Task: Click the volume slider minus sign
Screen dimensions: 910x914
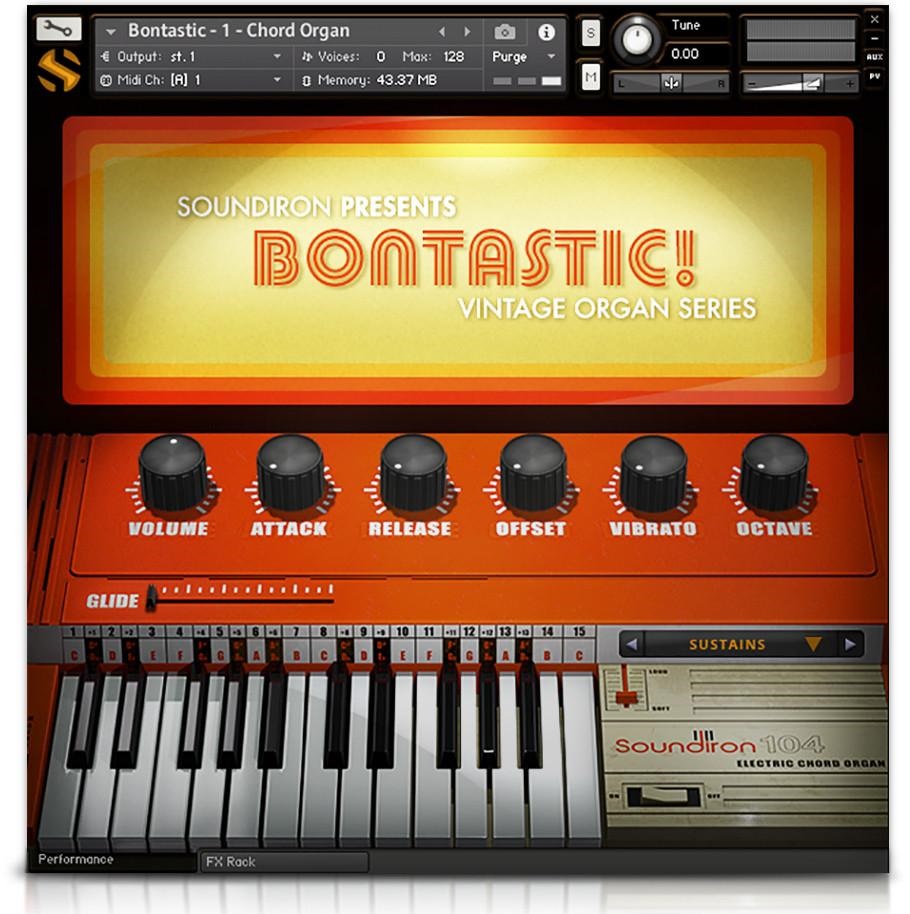Action: pos(751,85)
